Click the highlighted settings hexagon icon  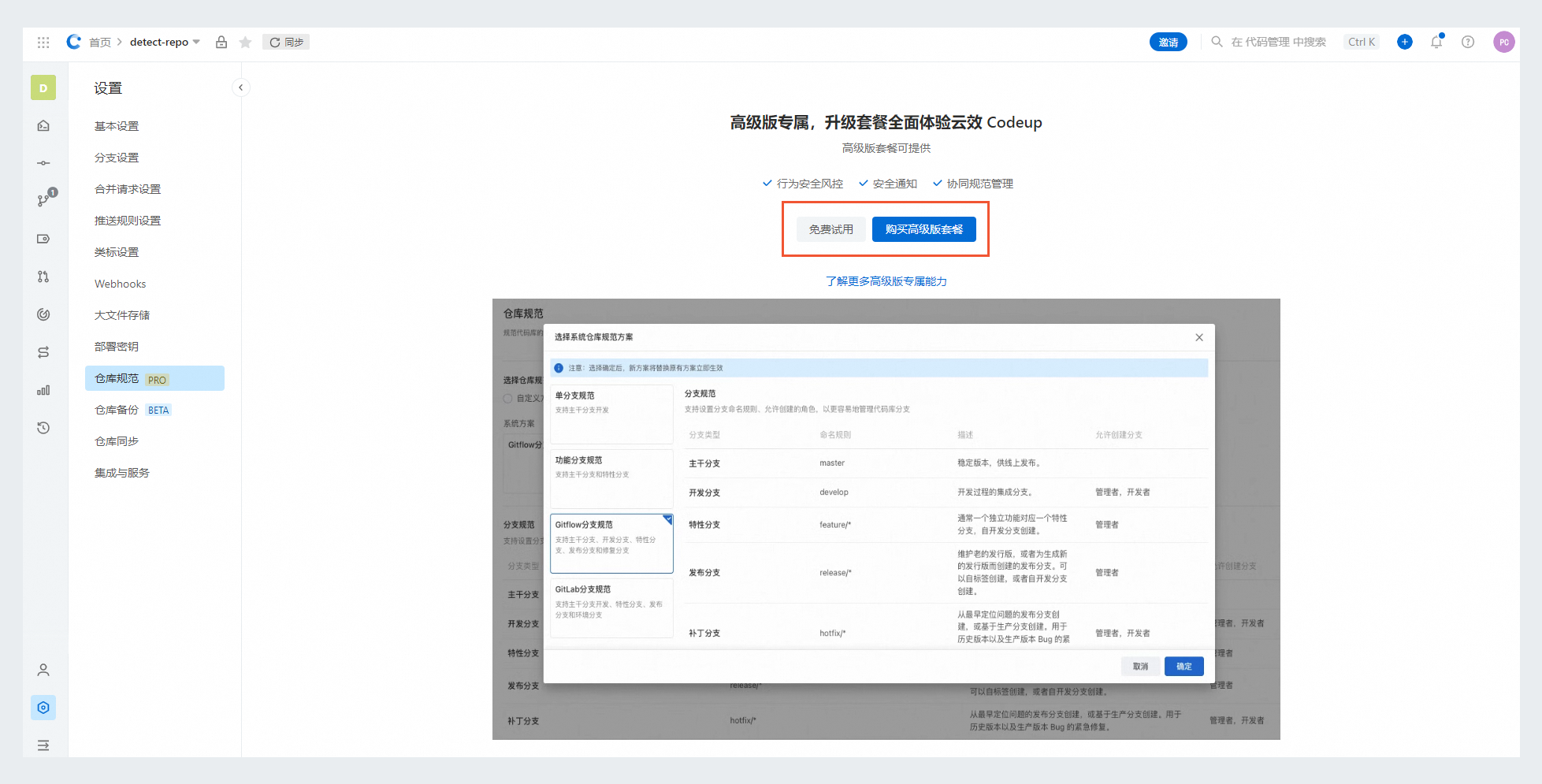pyautogui.click(x=43, y=708)
